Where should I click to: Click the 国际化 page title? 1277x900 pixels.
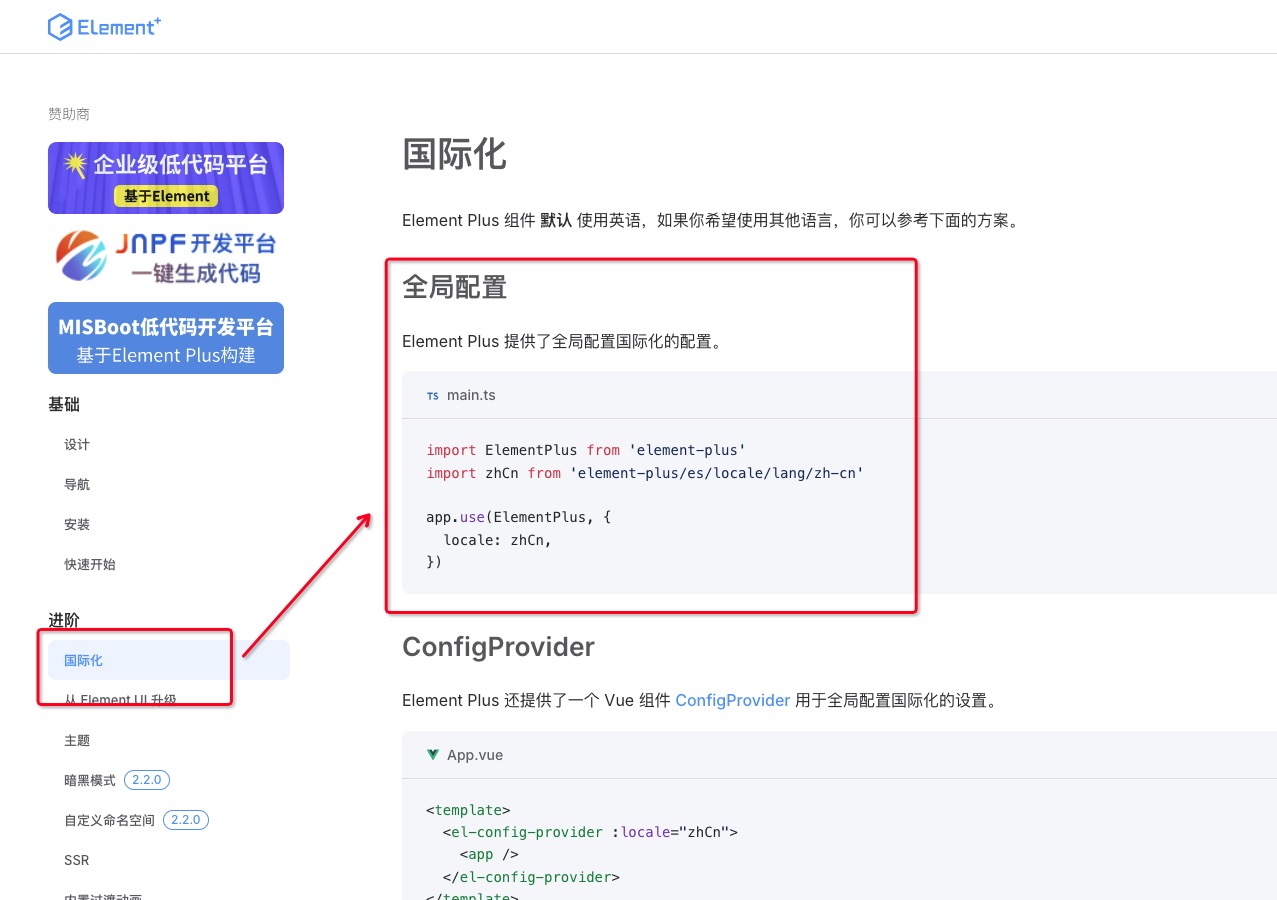(454, 155)
